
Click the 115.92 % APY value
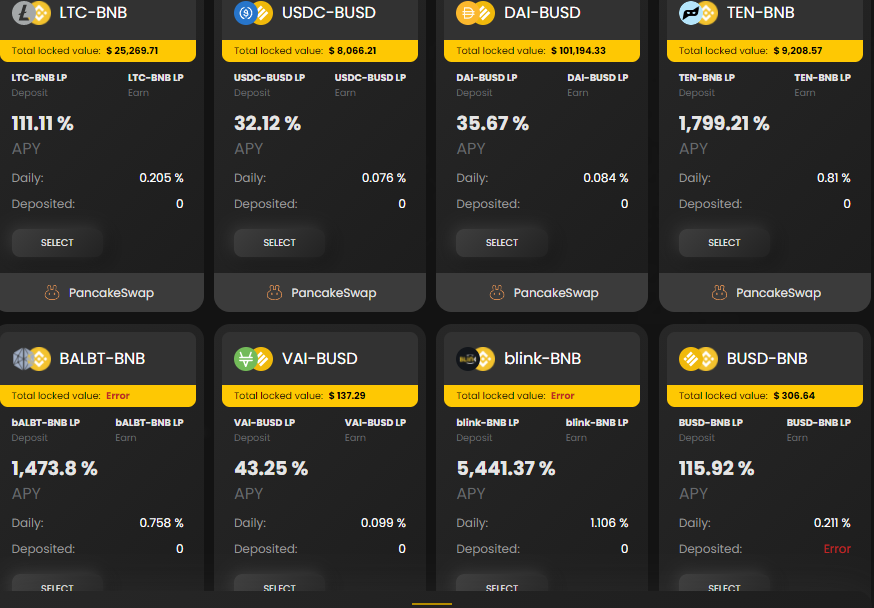pyautogui.click(x=716, y=468)
